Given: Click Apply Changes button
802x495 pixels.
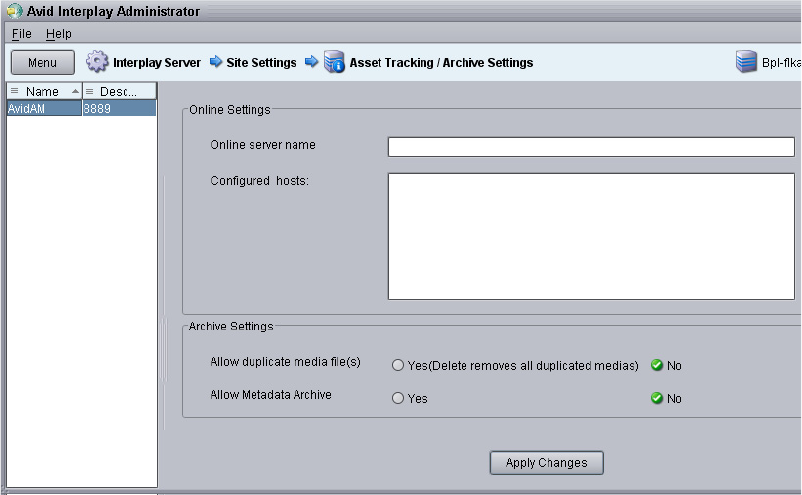Looking at the screenshot, I should pos(546,463).
